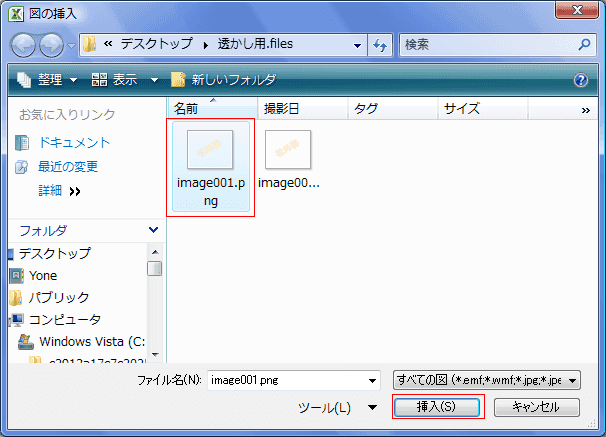
Task: Click the キャンセル button
Action: (536, 407)
